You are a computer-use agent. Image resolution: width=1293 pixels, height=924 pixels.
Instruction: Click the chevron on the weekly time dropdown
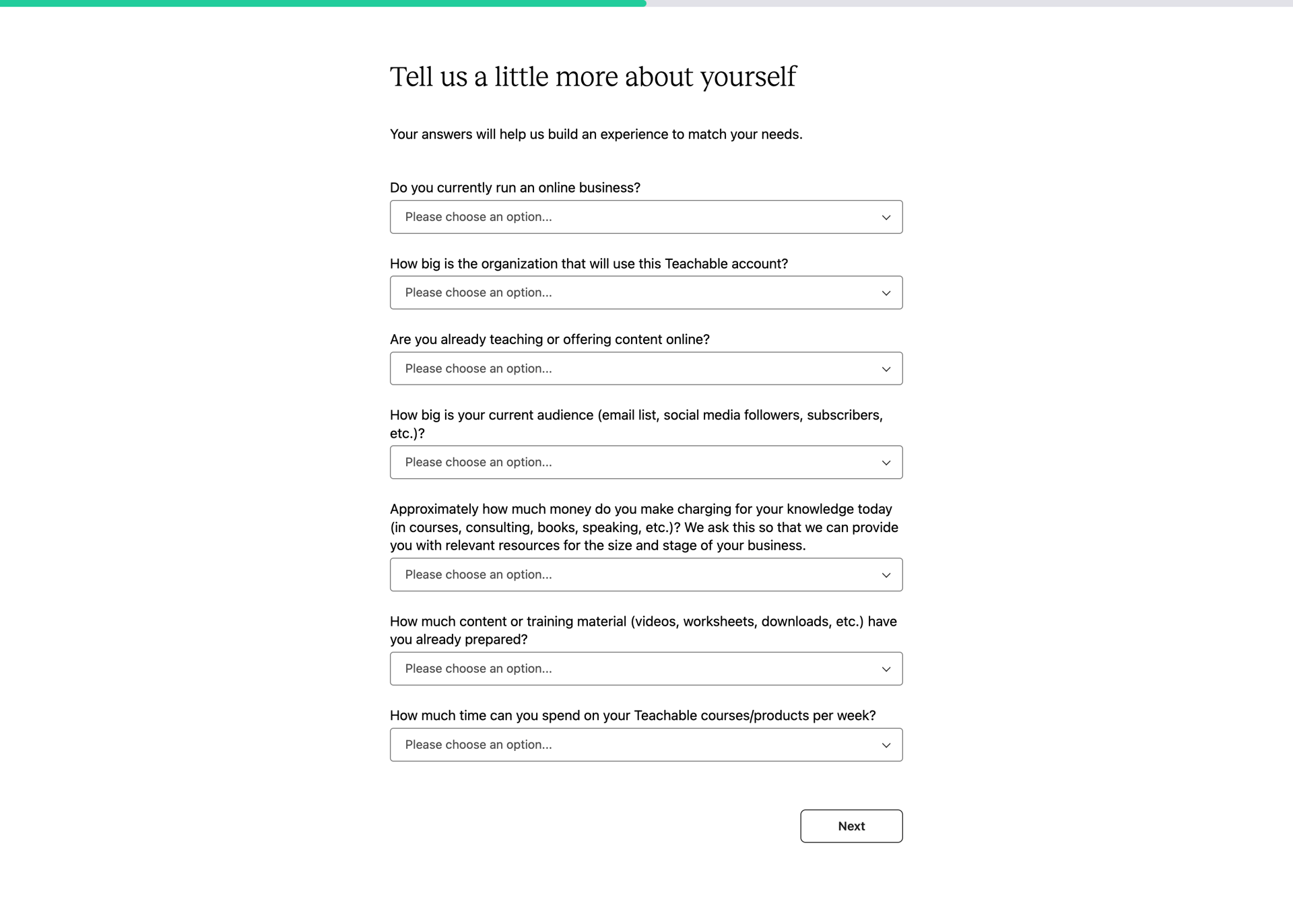[x=886, y=744]
